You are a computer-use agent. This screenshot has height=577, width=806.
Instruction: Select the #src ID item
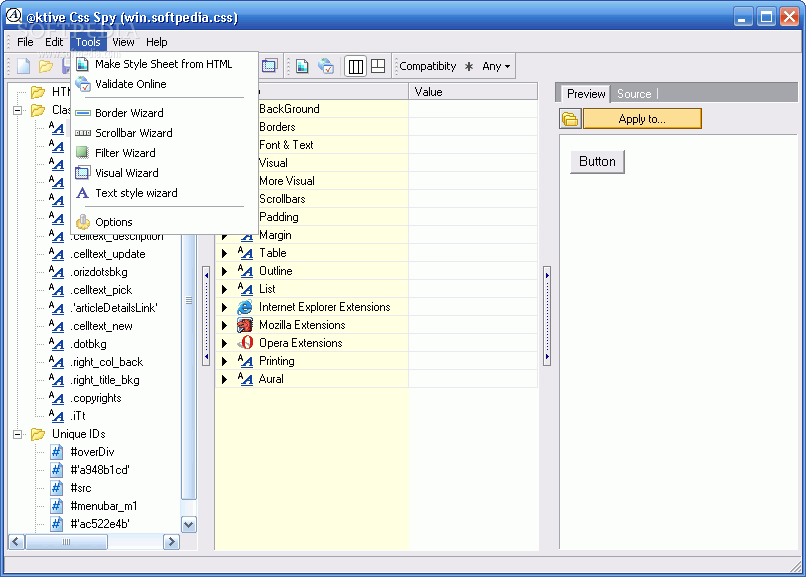81,488
